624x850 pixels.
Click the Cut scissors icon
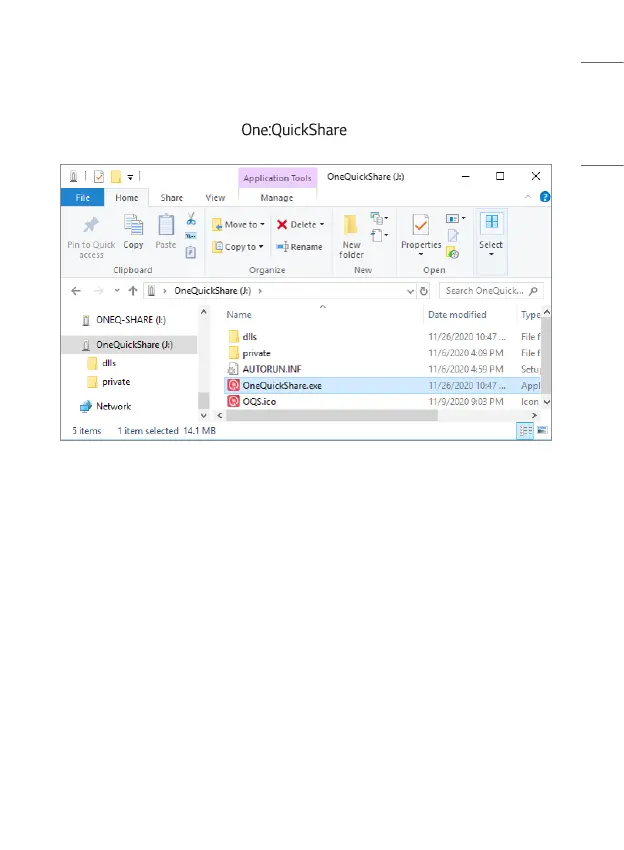coord(191,219)
